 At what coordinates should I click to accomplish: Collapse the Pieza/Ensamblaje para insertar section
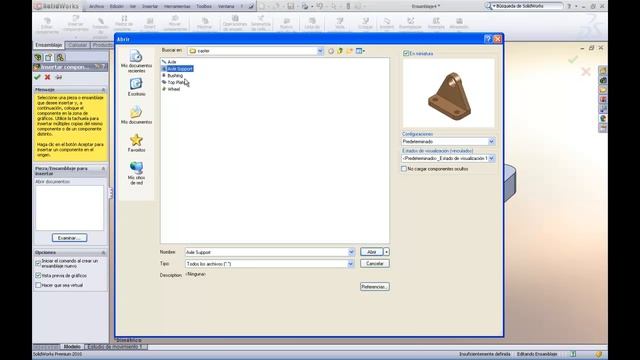103,169
